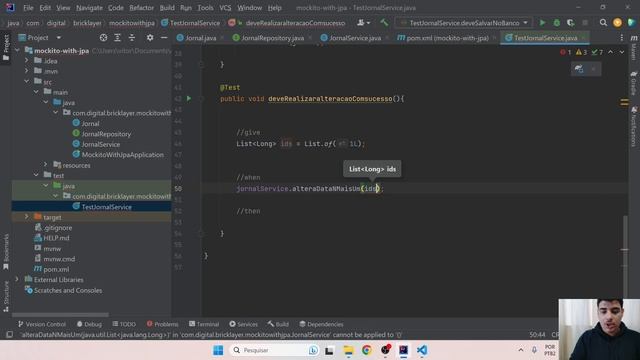Collapse the src folder

(x=27, y=81)
